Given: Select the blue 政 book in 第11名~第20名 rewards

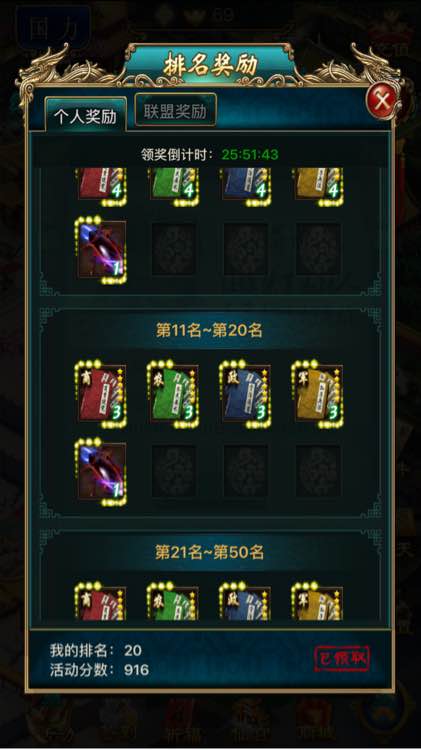Looking at the screenshot, I should [245, 393].
